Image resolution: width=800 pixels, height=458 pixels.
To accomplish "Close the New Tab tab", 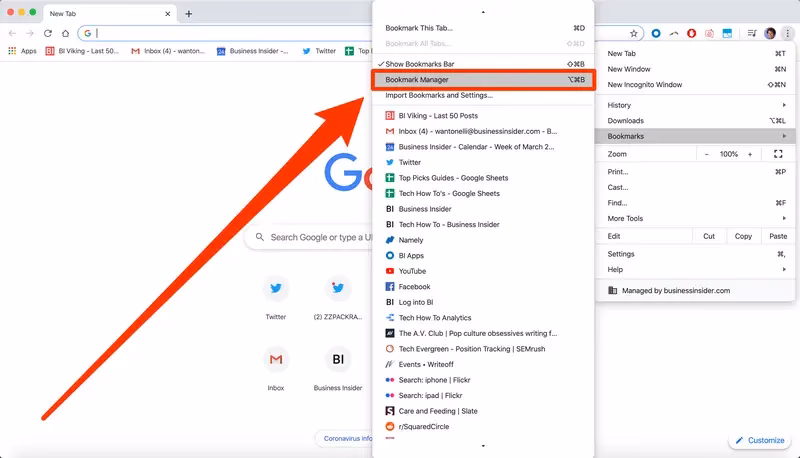I will (168, 14).
